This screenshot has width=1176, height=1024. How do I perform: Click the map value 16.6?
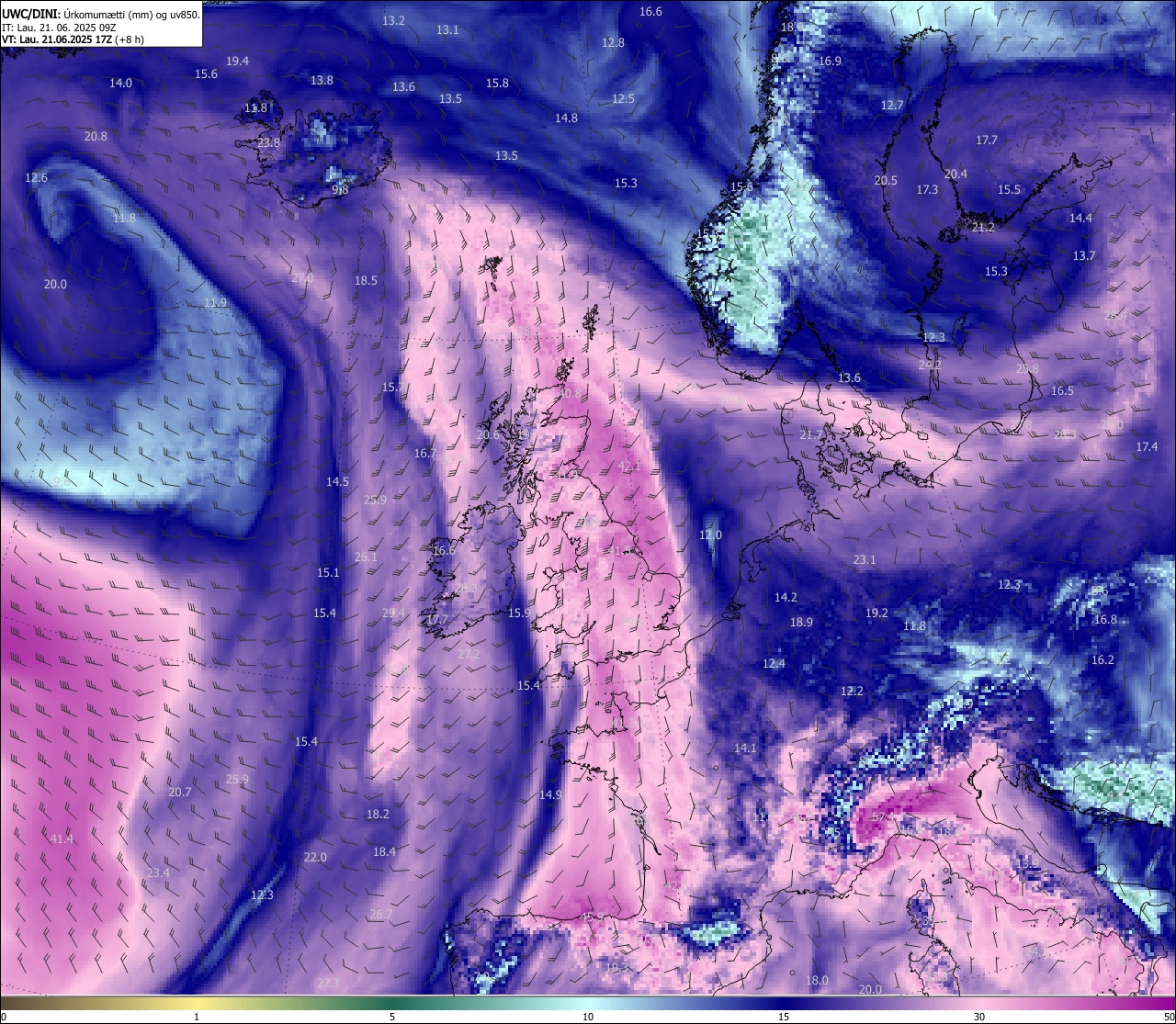click(650, 11)
